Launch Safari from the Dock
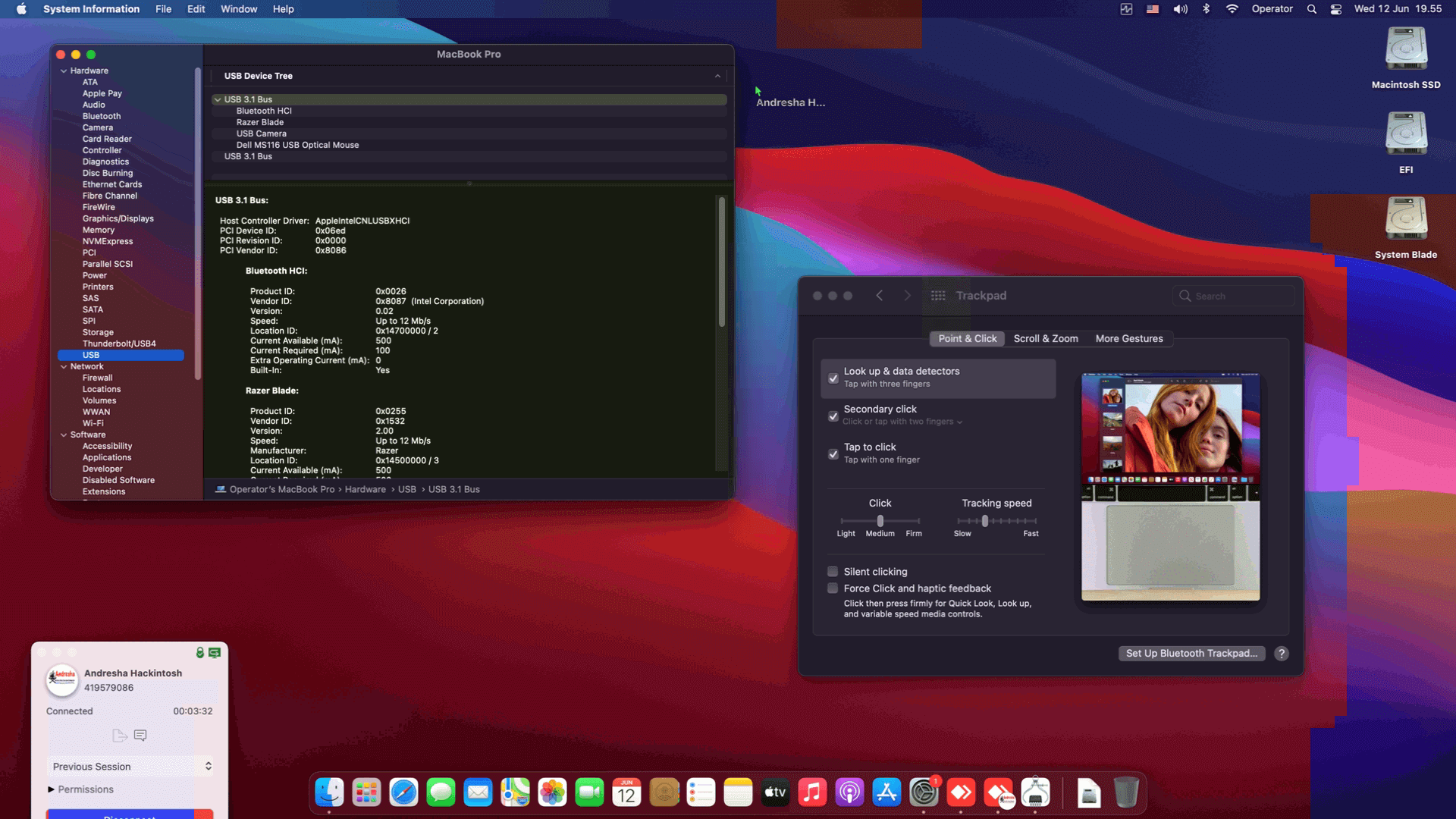The height and width of the screenshot is (819, 1456). (403, 793)
